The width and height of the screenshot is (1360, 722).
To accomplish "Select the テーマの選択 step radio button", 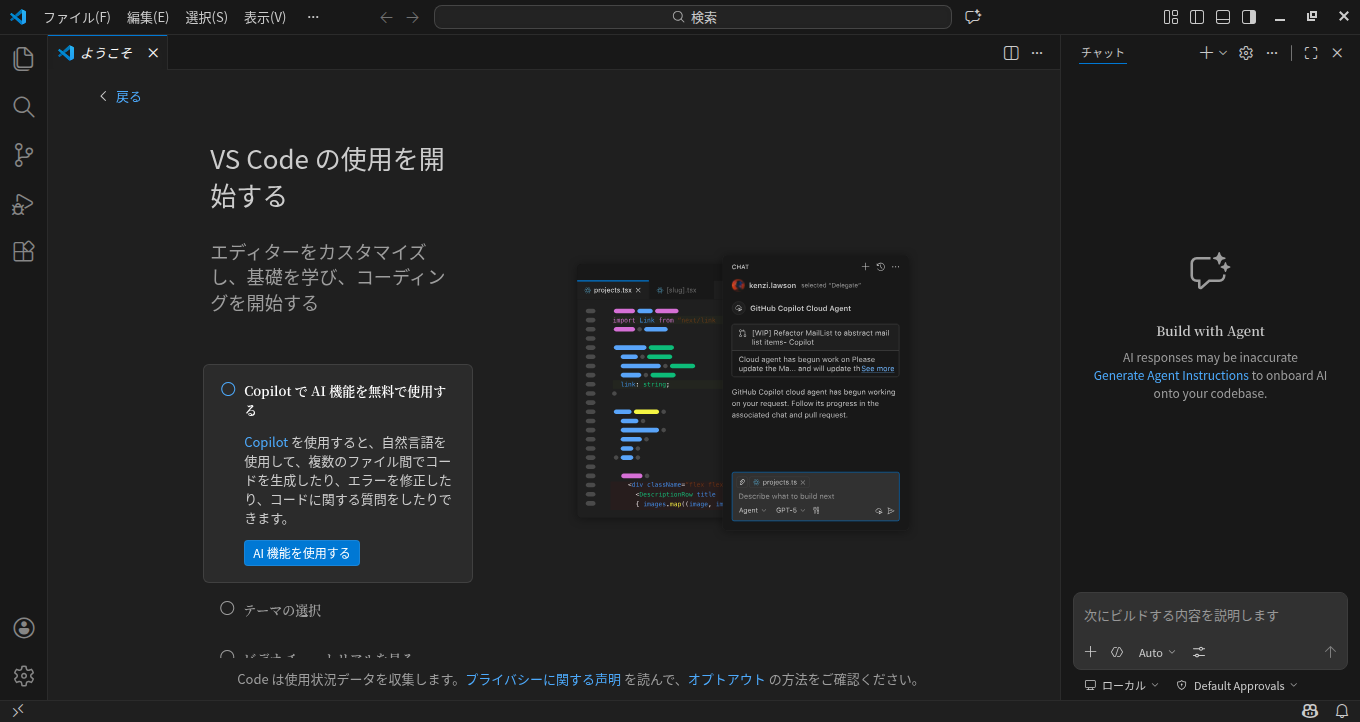I will [227, 609].
